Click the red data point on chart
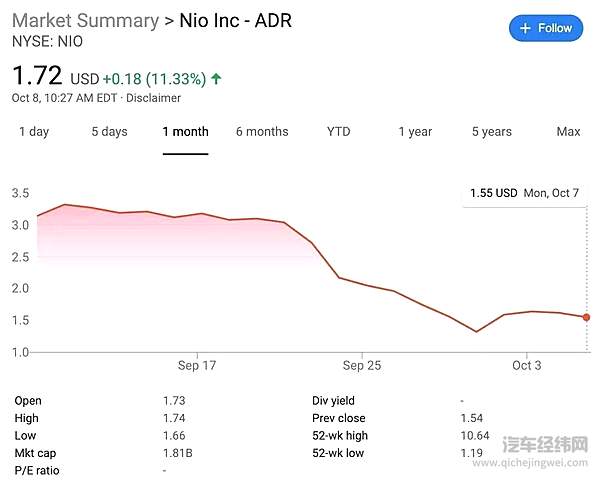This screenshot has width=600, height=491. [586, 317]
